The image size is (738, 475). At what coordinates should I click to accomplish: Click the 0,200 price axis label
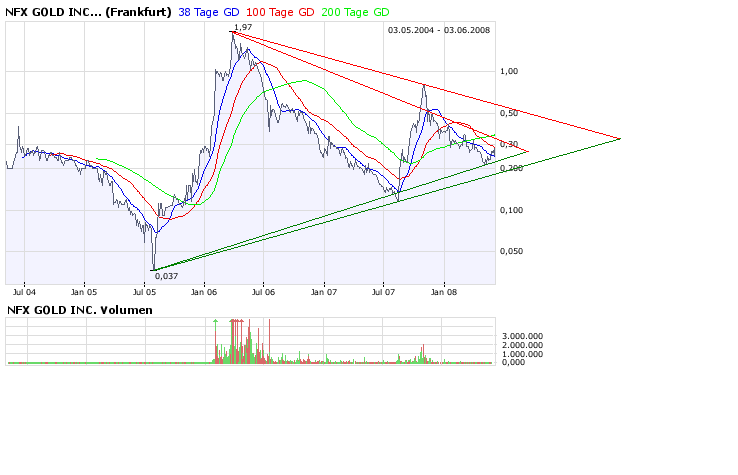click(511, 168)
